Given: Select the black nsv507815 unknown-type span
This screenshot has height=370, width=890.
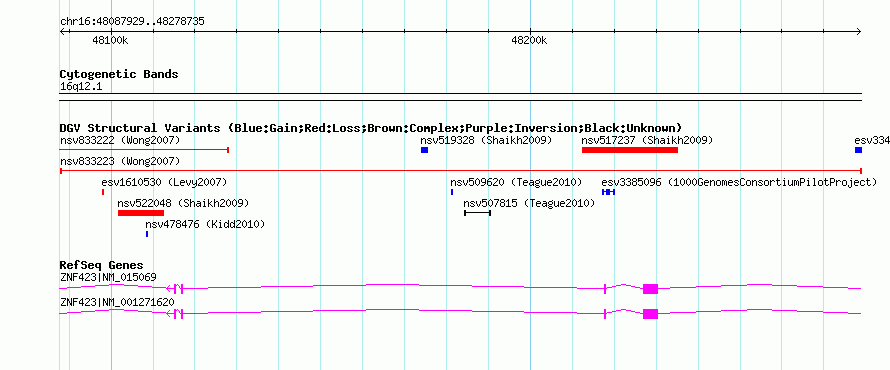Looking at the screenshot, I should tap(477, 213).
